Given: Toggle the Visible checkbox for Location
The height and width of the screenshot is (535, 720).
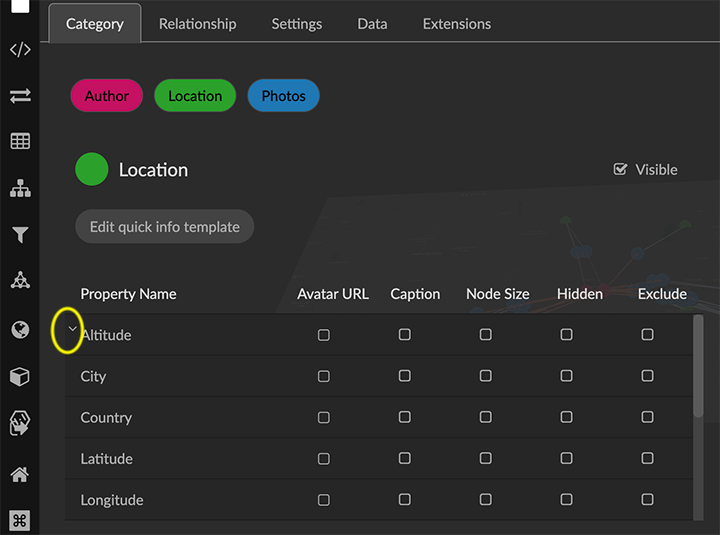Looking at the screenshot, I should (621, 170).
